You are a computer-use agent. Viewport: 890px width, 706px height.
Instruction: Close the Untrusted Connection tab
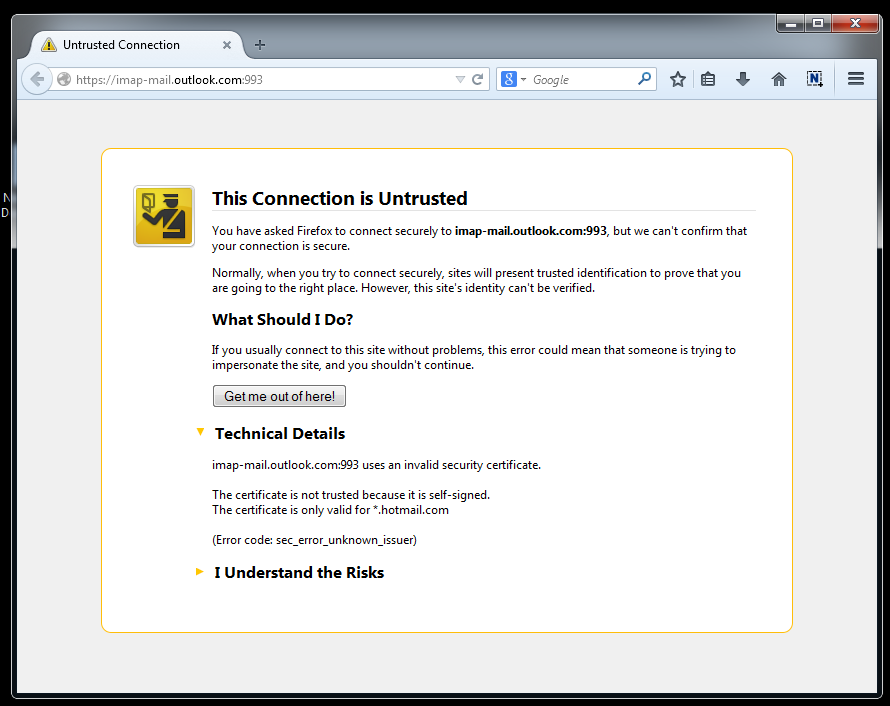(226, 45)
